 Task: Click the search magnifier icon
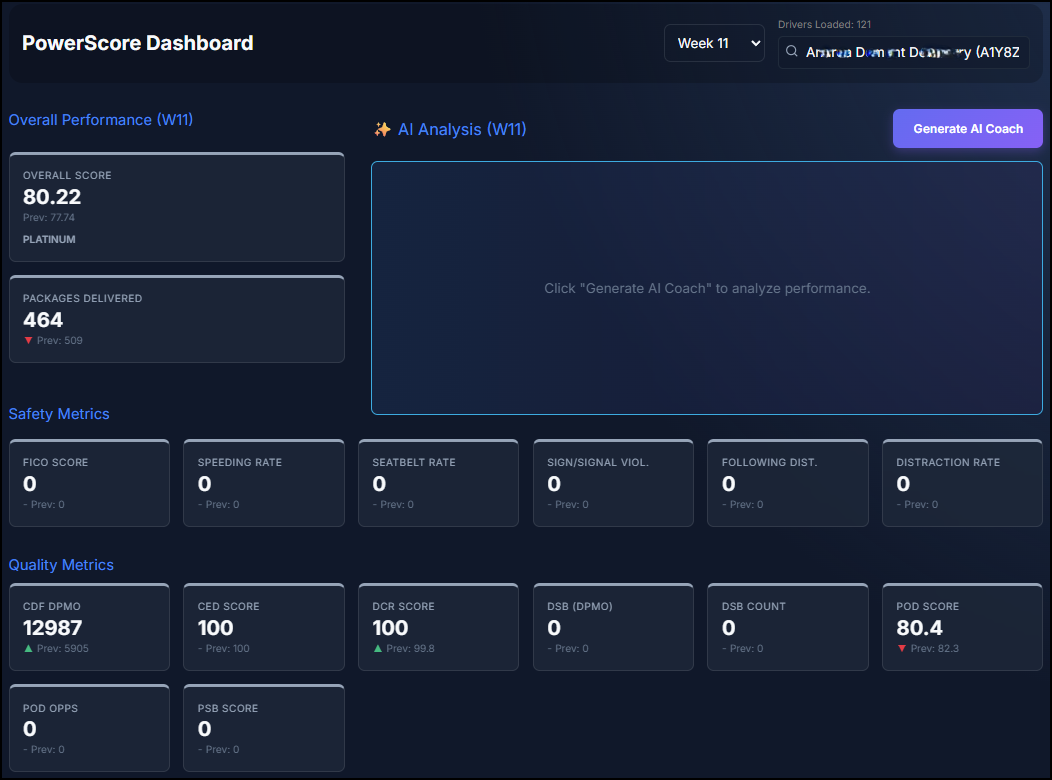[x=792, y=52]
